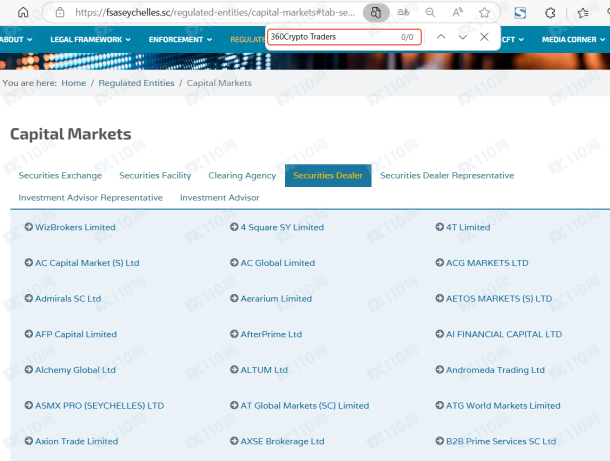Image resolution: width=610 pixels, height=461 pixels.
Task: Open the blue S extension icon
Action: pos(520,13)
